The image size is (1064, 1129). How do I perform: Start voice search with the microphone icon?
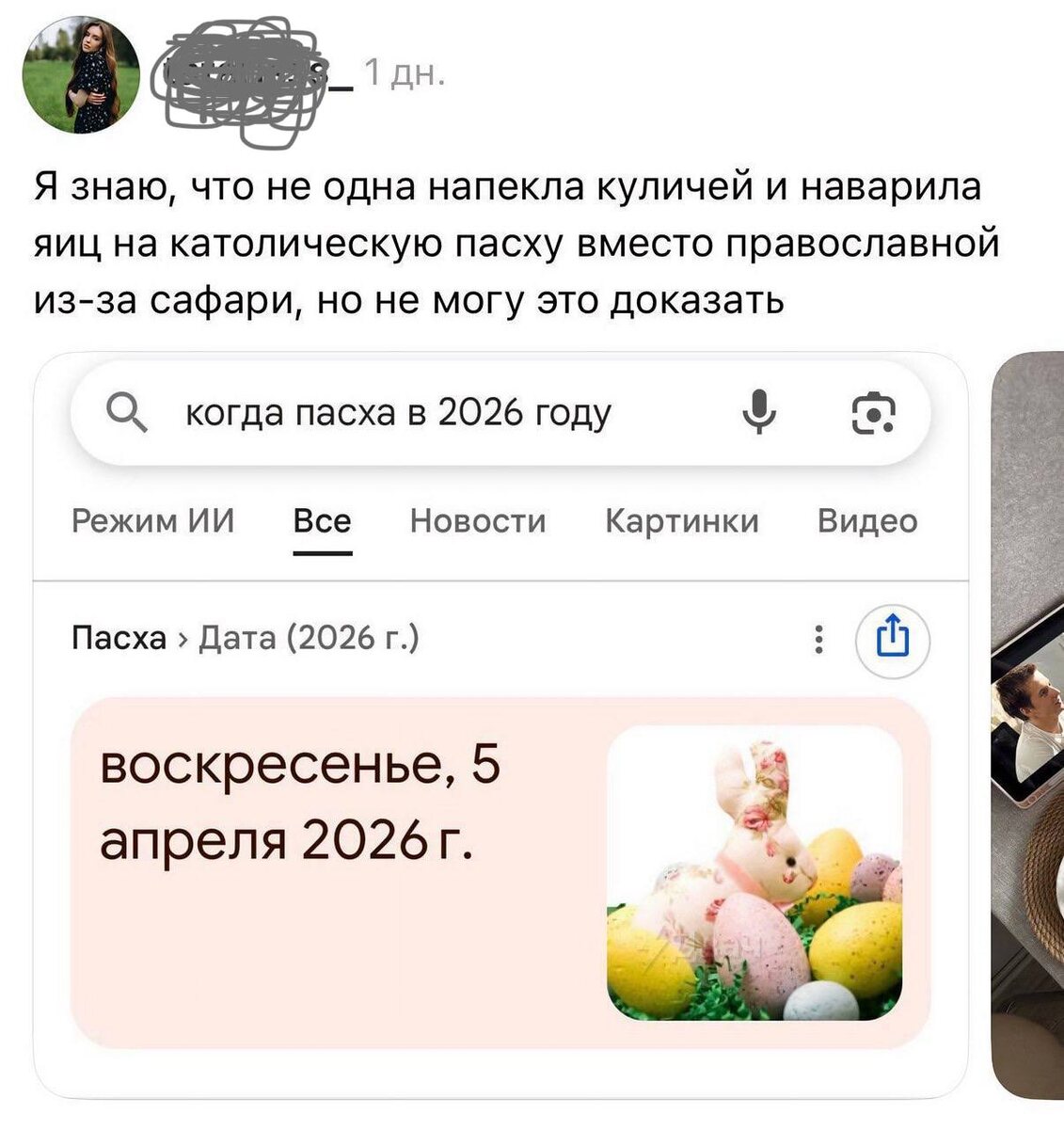[x=758, y=413]
